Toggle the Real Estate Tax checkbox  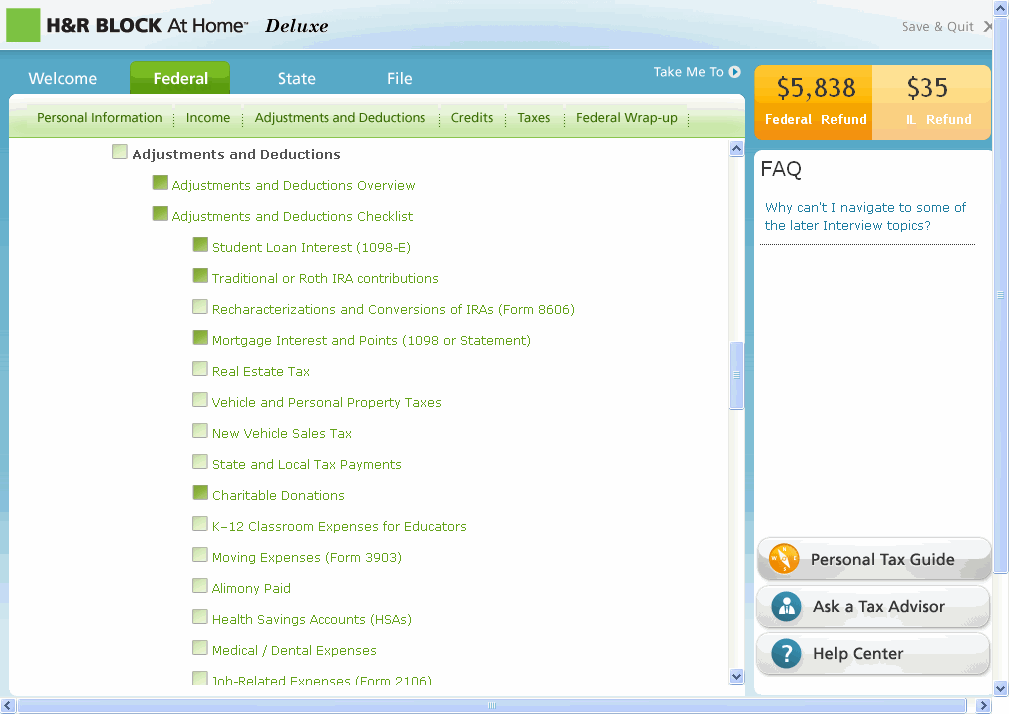(x=200, y=369)
